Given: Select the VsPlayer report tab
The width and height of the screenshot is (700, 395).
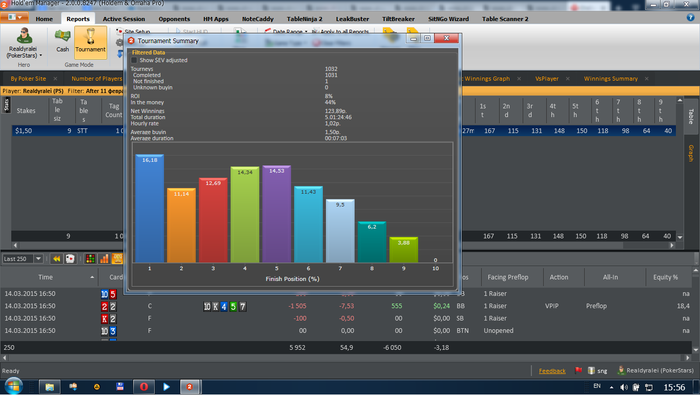Looking at the screenshot, I should [x=547, y=79].
